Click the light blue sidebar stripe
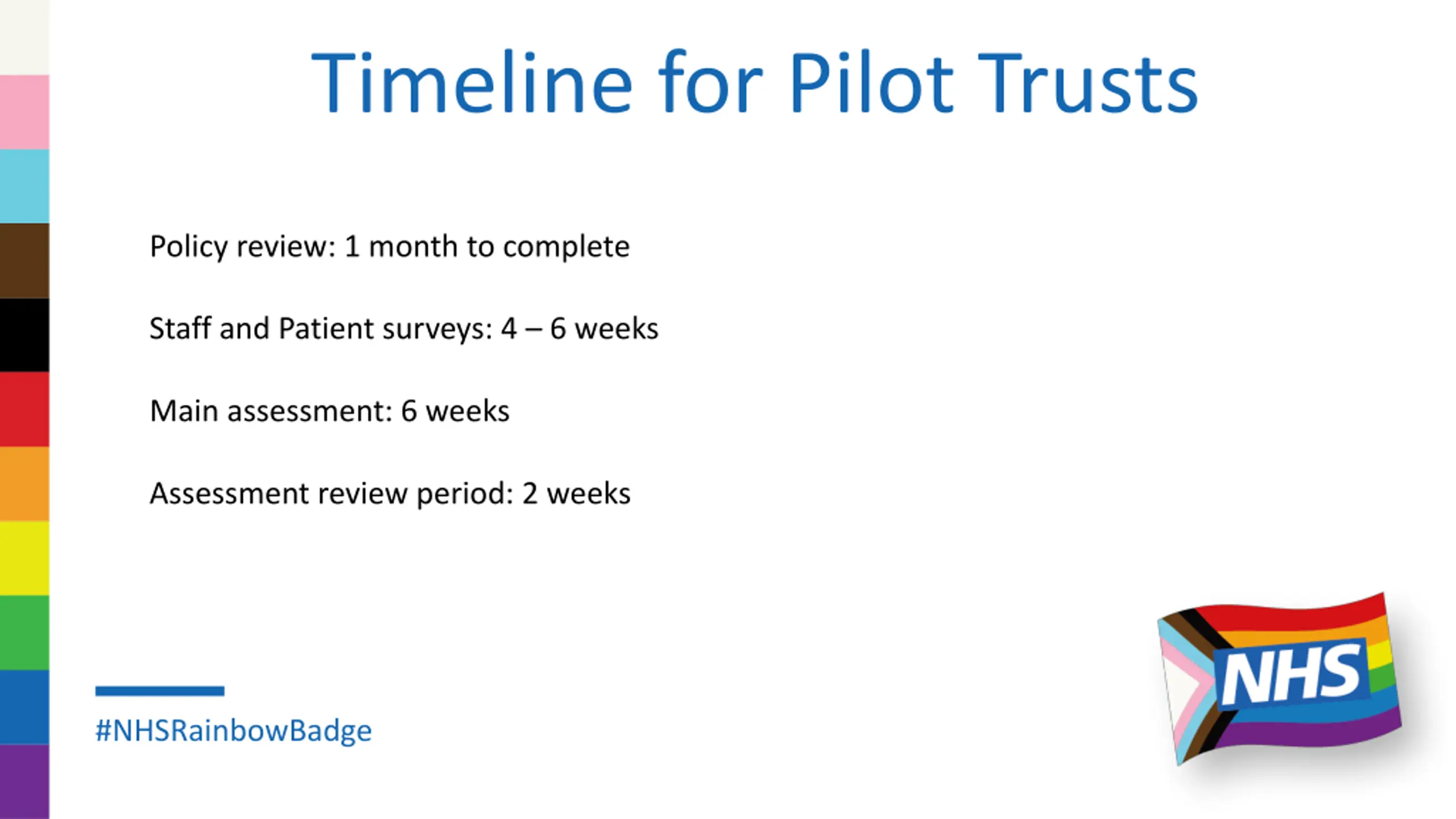Screen dimensions: 1456x819 click(24, 187)
